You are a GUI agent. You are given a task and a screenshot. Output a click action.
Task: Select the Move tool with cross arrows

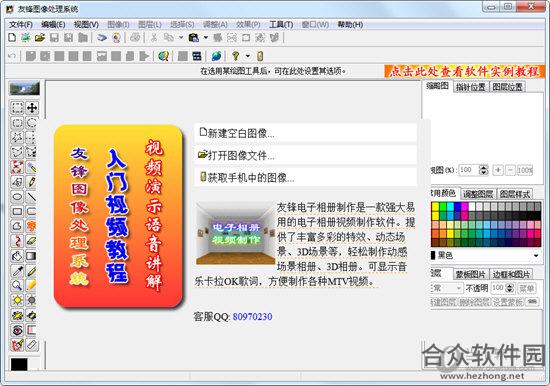tap(32, 108)
